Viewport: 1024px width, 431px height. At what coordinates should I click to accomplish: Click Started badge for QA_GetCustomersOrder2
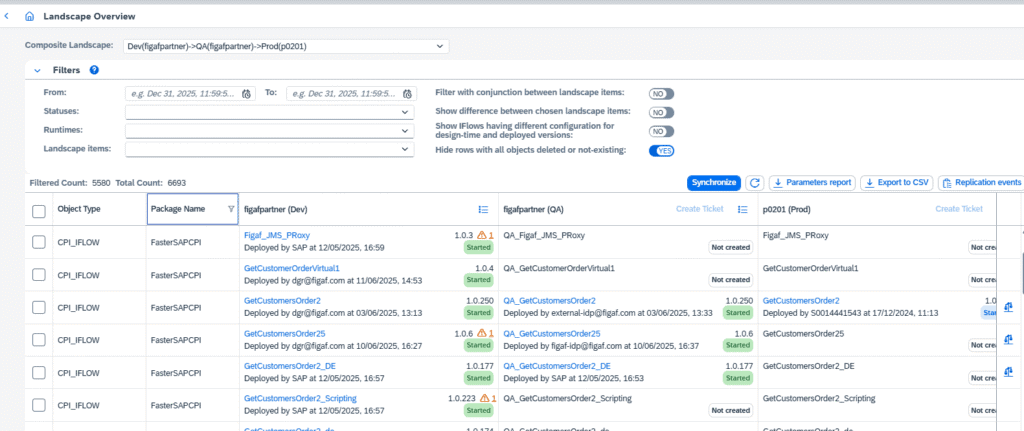[x=738, y=312]
